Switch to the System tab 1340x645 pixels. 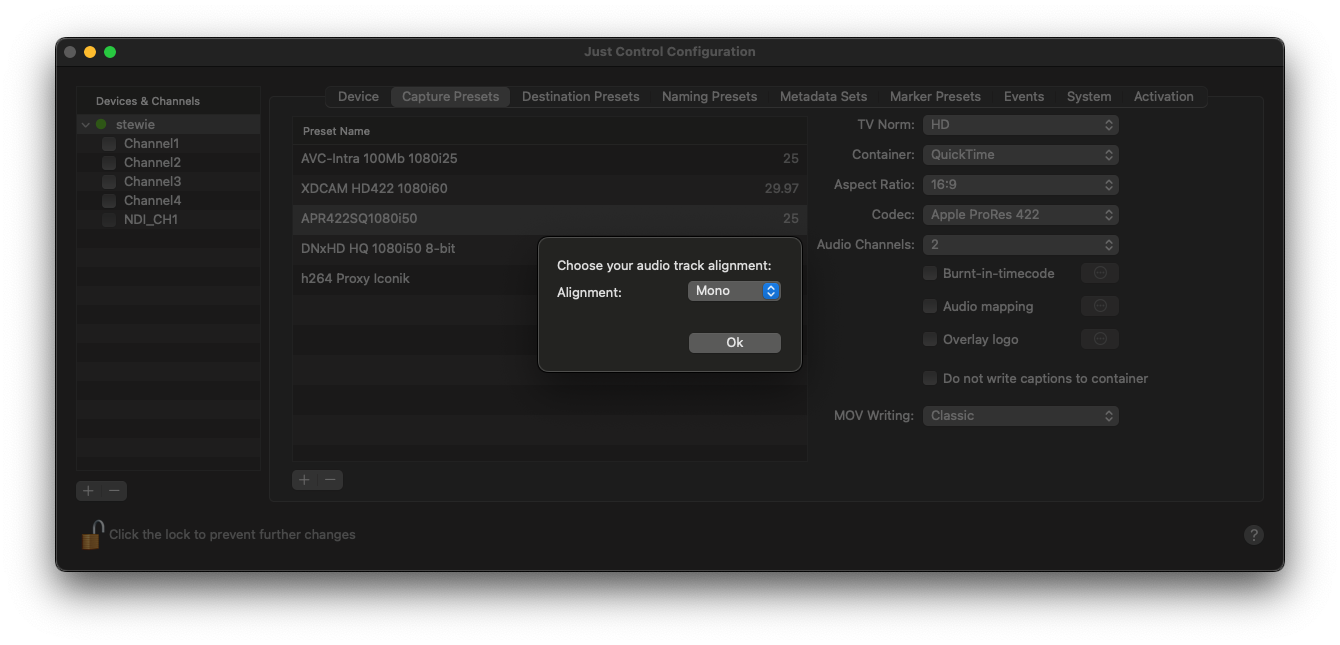(1089, 97)
